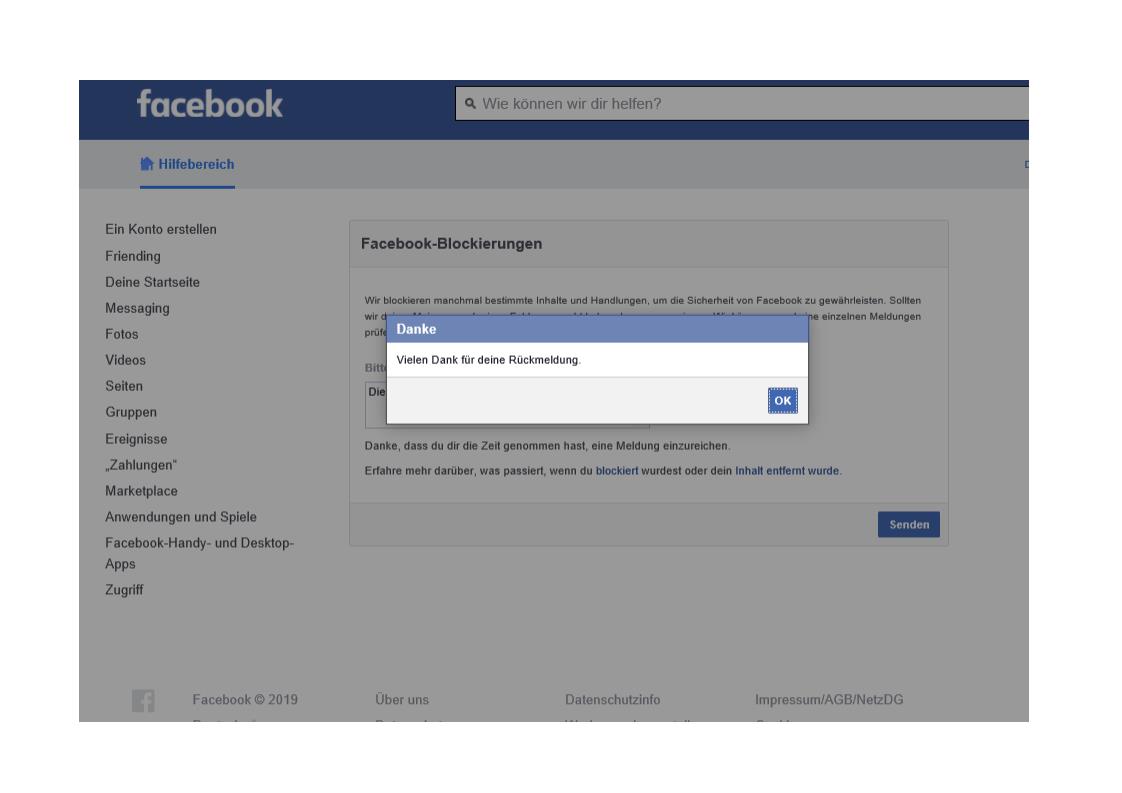
Task: Click 'Vielen Dank für deine Rückmeldung' message
Action: (x=489, y=360)
